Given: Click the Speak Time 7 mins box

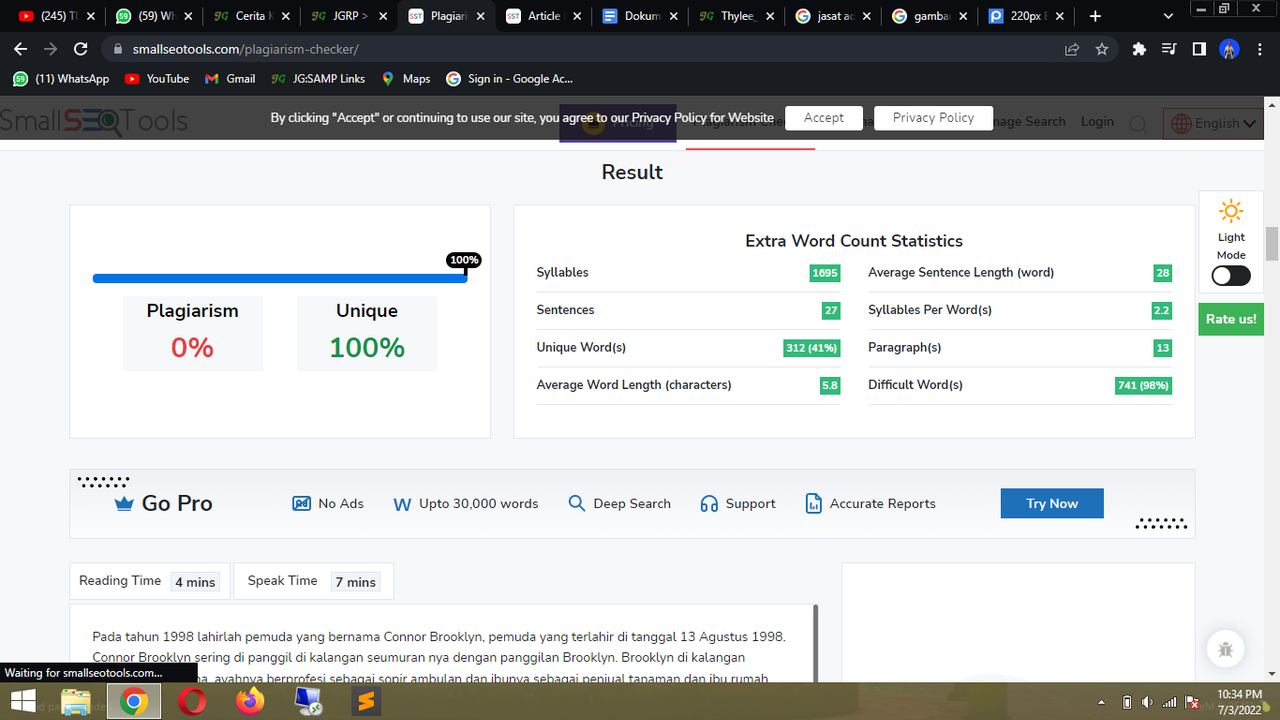Looking at the screenshot, I should click(313, 581).
